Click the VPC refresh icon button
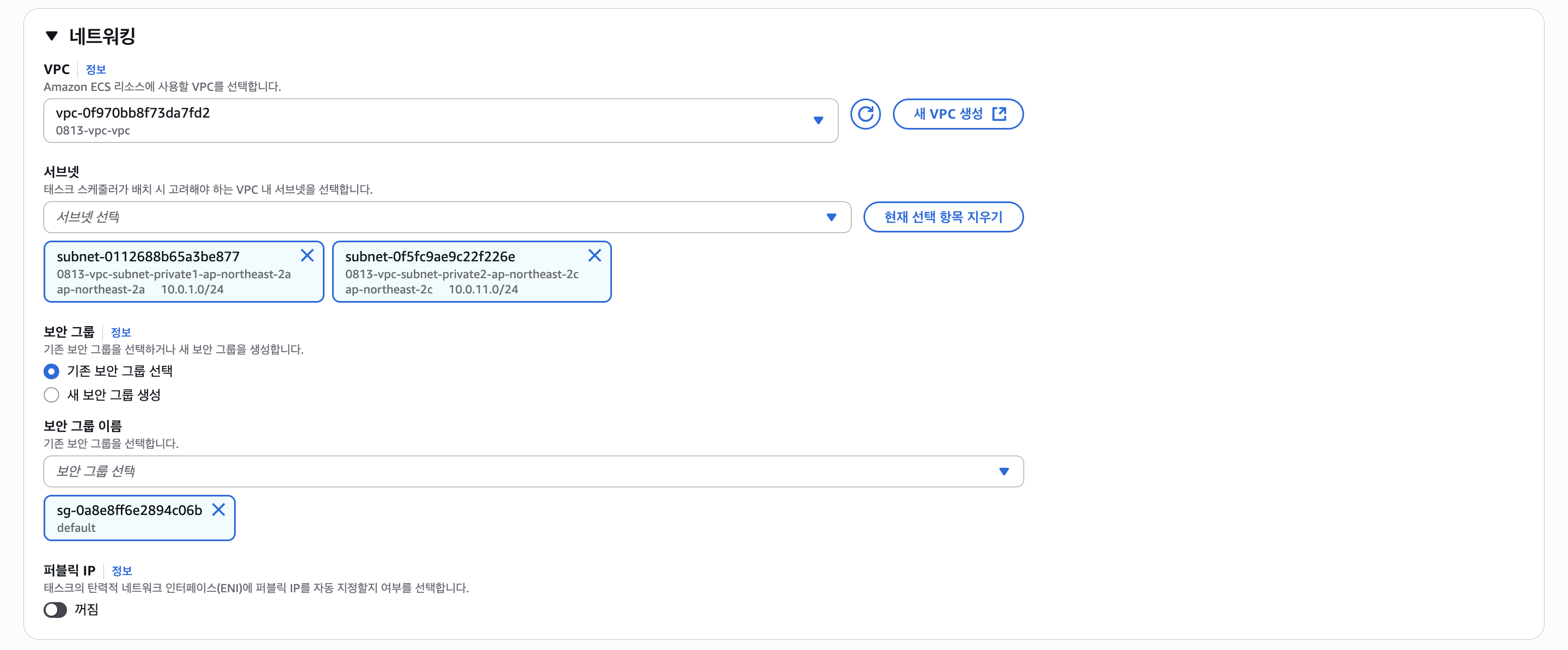 pyautogui.click(x=865, y=114)
